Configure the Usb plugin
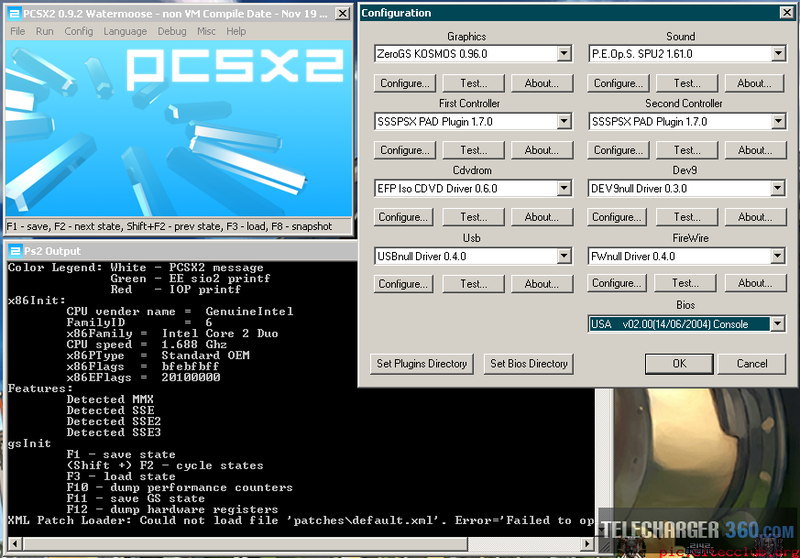 tap(403, 284)
